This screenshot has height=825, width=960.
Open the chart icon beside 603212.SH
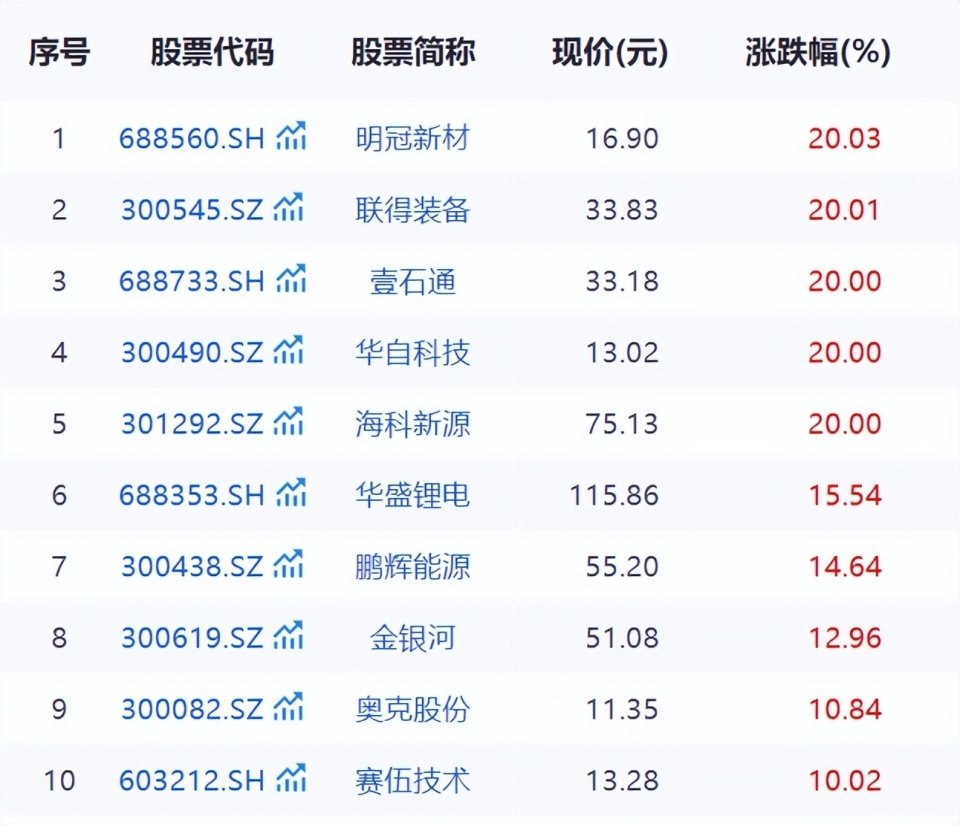290,779
